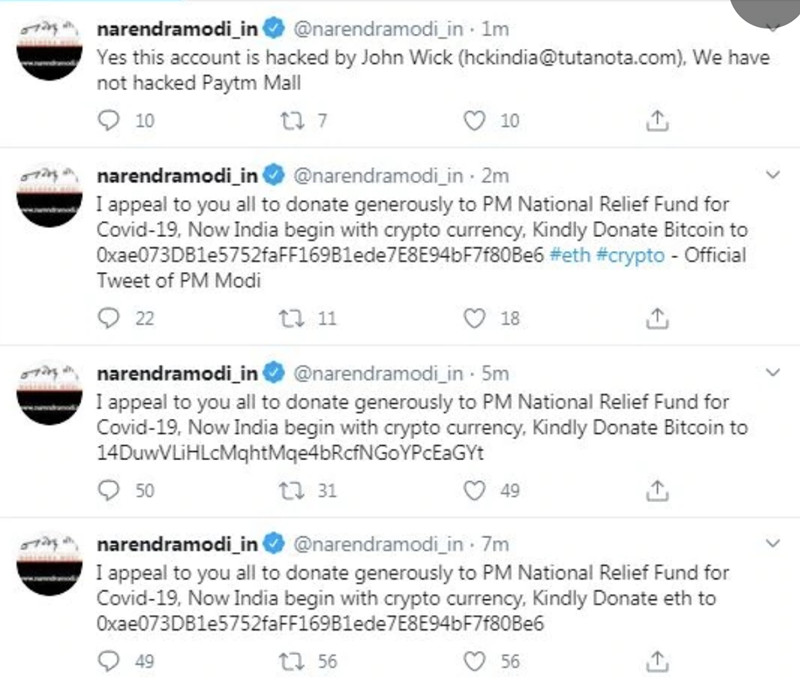Share the tweet posted 7m ago

tap(657, 661)
